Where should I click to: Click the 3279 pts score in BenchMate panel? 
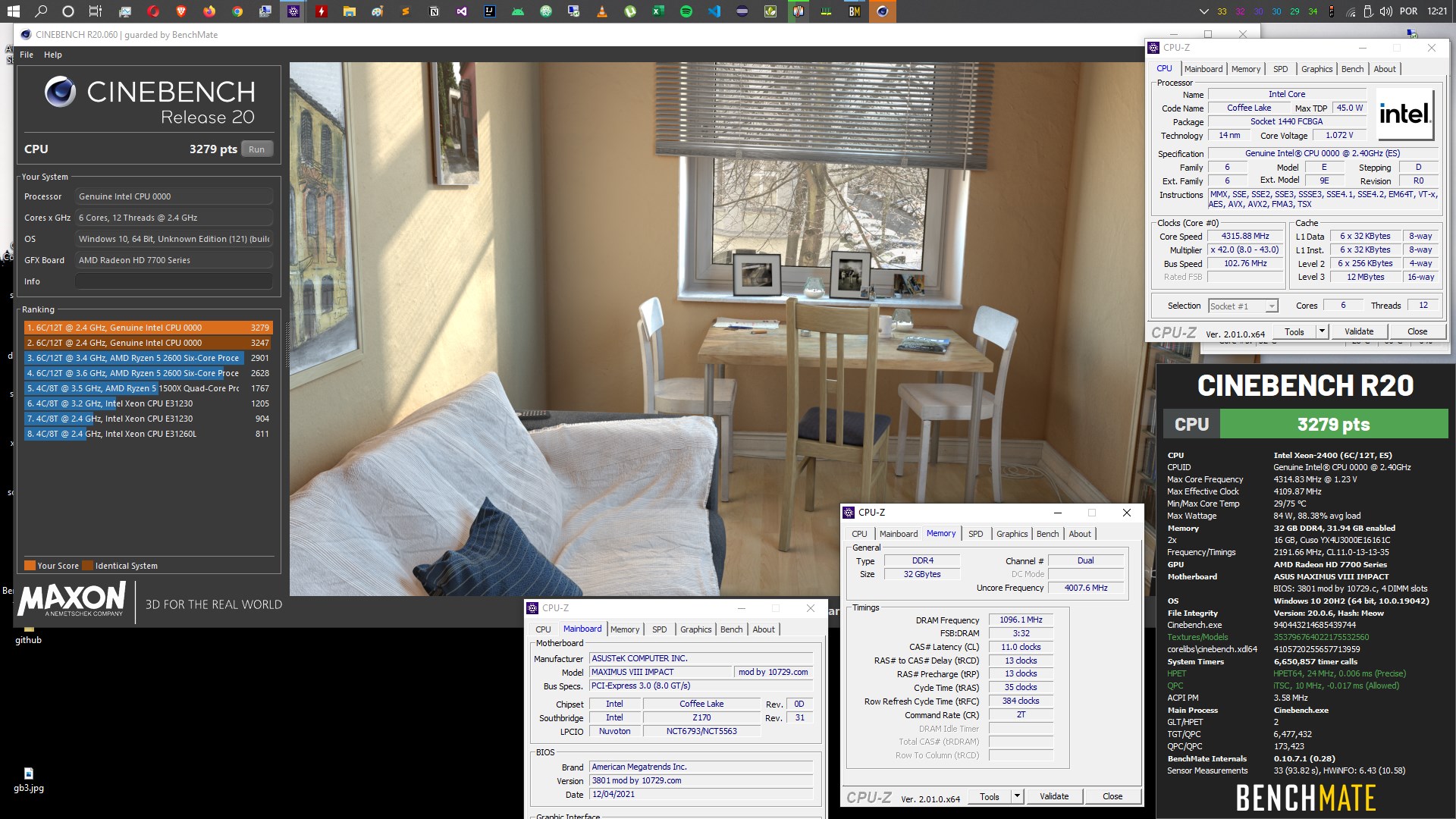click(1333, 424)
